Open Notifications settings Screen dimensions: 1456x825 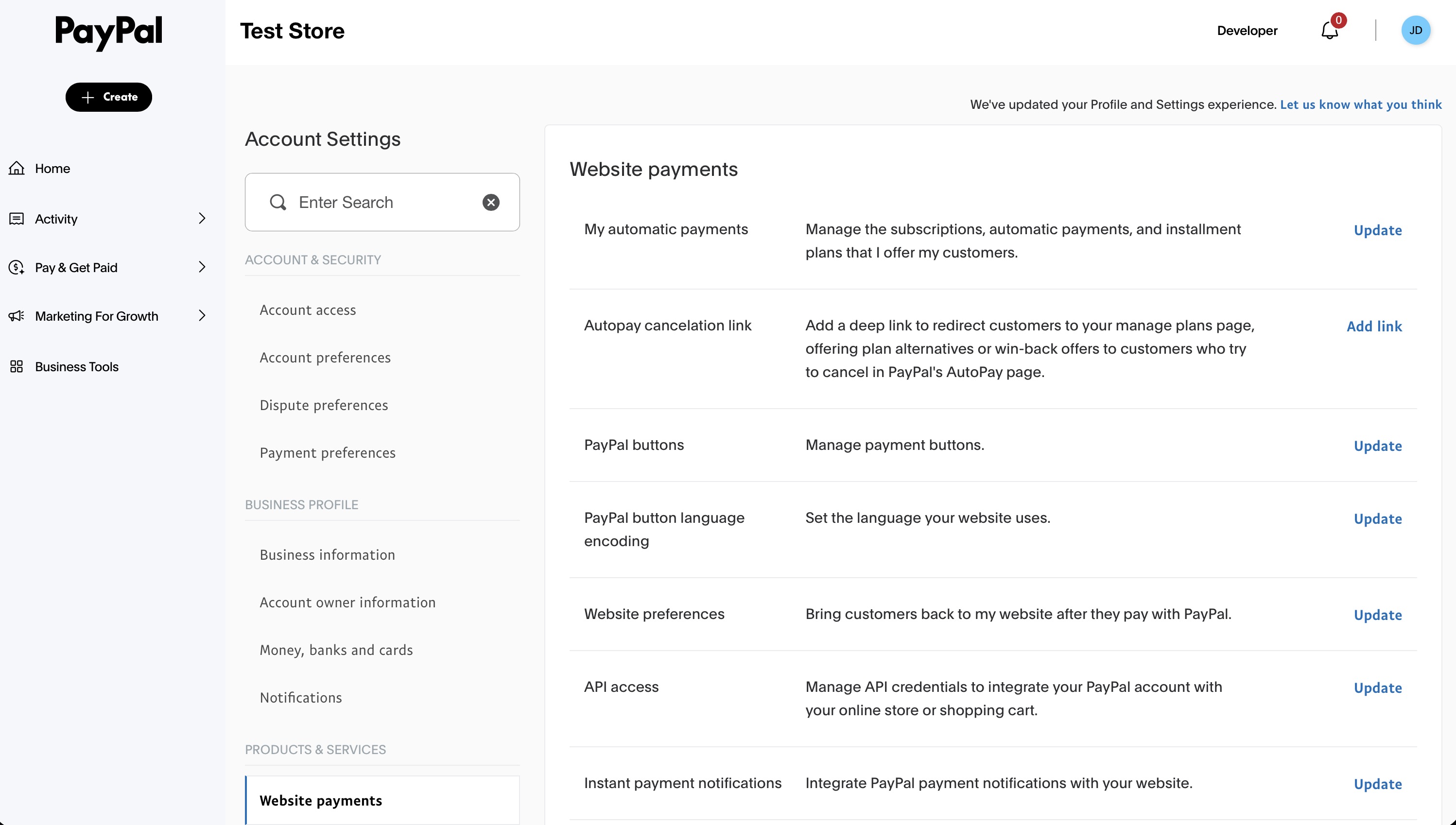pos(300,698)
